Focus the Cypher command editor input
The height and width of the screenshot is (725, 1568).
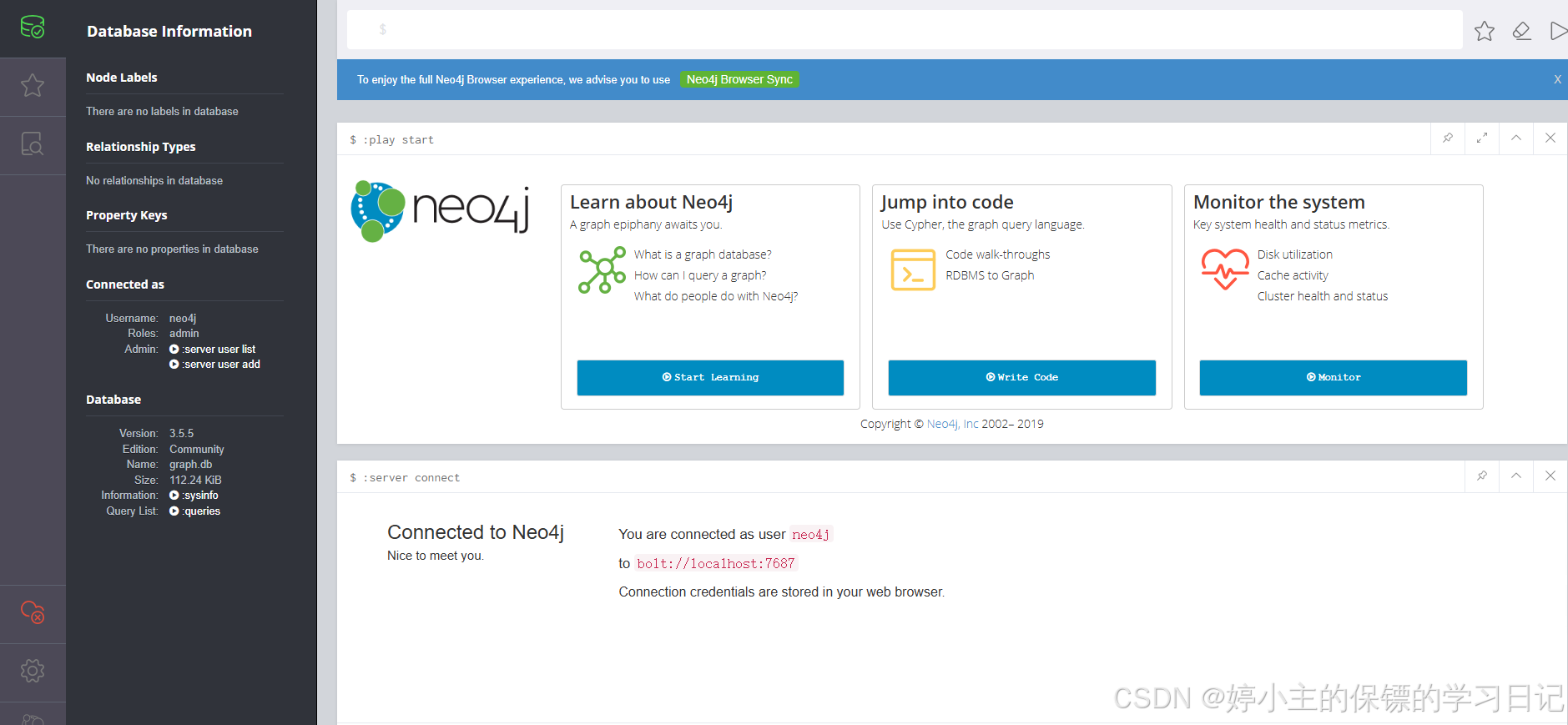(905, 30)
